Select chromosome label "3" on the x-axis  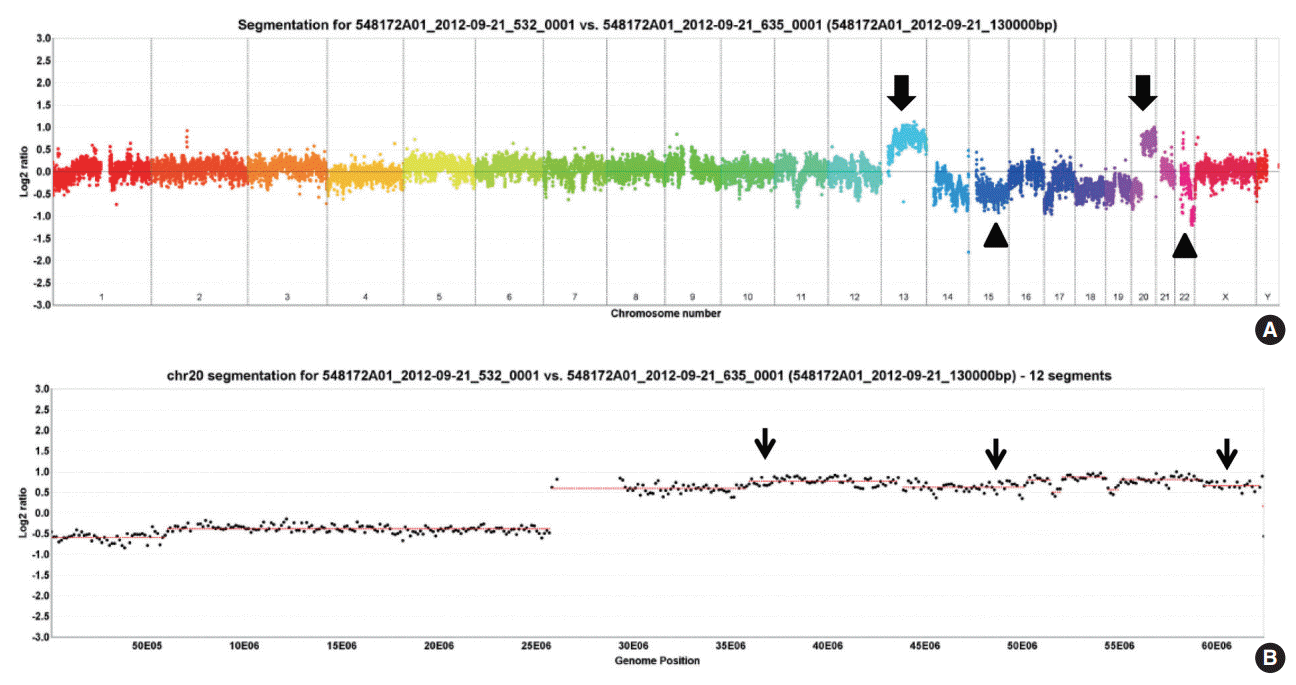pyautogui.click(x=287, y=298)
